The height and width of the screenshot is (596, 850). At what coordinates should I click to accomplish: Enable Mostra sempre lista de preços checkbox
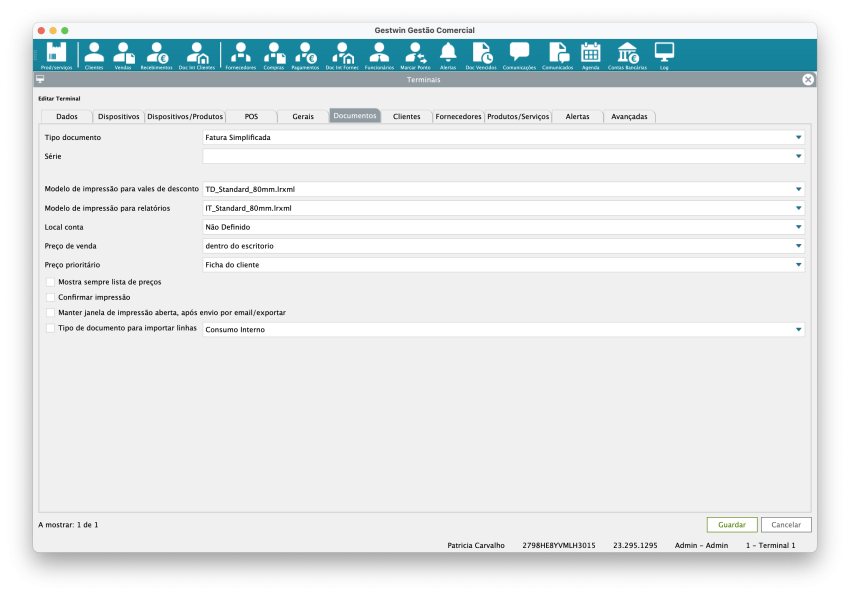click(x=51, y=282)
